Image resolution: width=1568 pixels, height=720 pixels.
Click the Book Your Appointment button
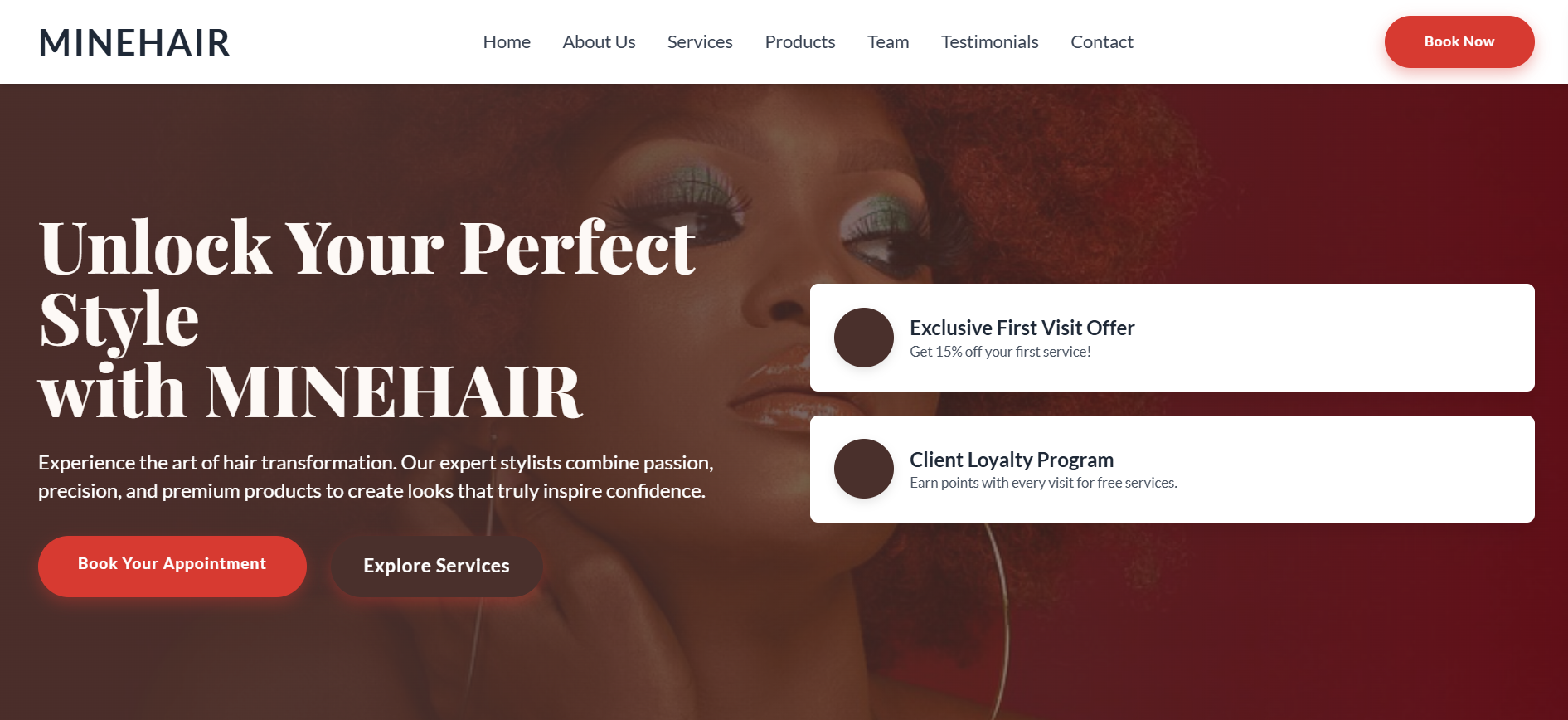tap(172, 566)
